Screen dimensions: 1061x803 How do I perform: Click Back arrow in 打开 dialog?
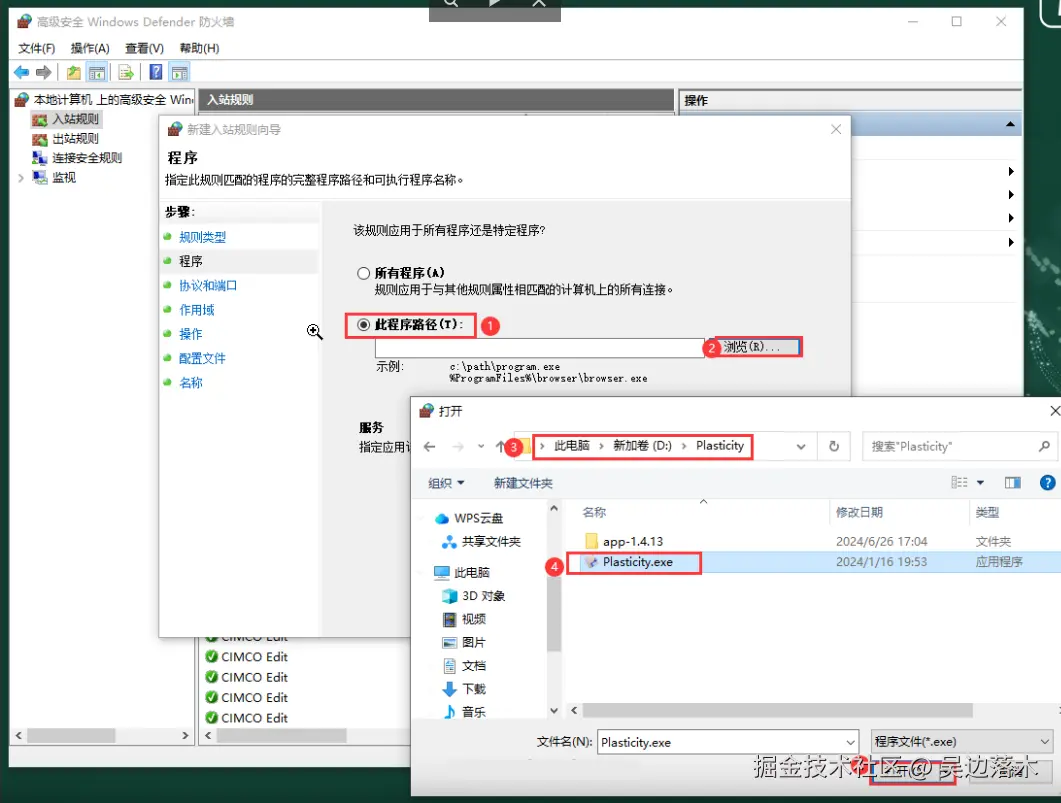coord(429,446)
